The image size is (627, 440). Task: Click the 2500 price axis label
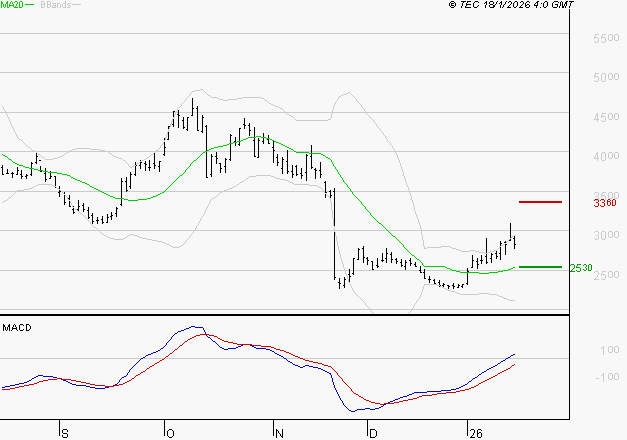tap(606, 275)
